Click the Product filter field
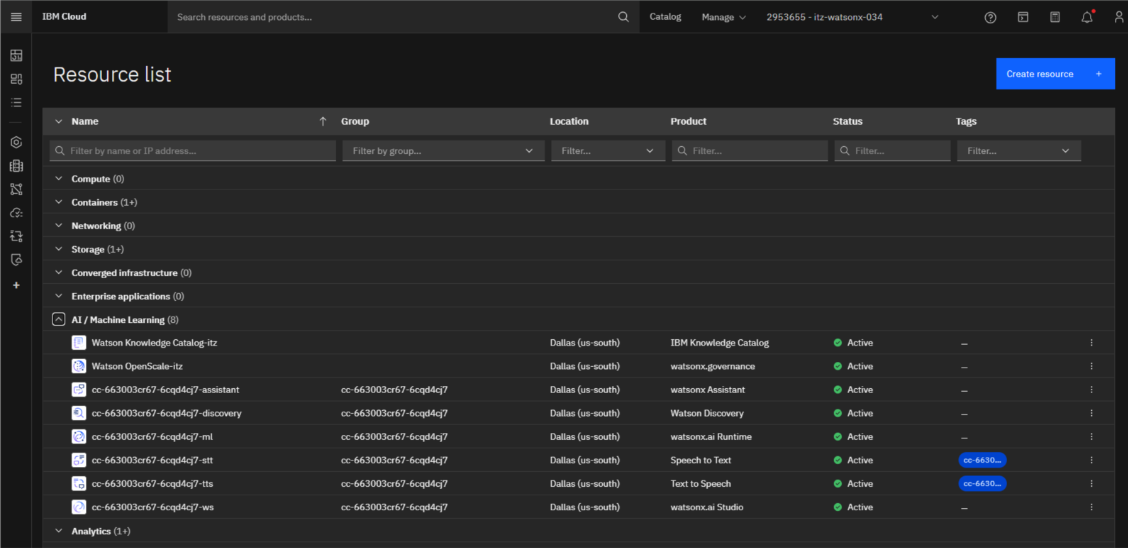 click(x=750, y=151)
